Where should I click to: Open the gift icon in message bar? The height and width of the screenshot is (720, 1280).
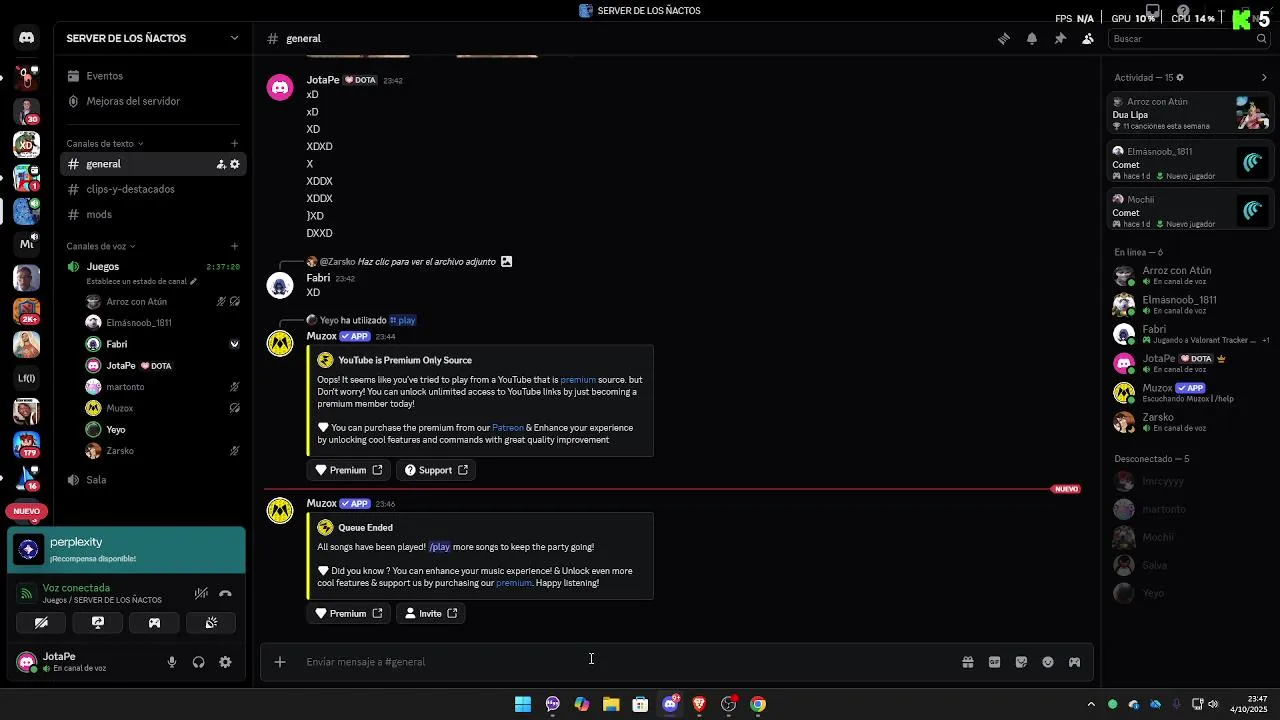click(968, 662)
